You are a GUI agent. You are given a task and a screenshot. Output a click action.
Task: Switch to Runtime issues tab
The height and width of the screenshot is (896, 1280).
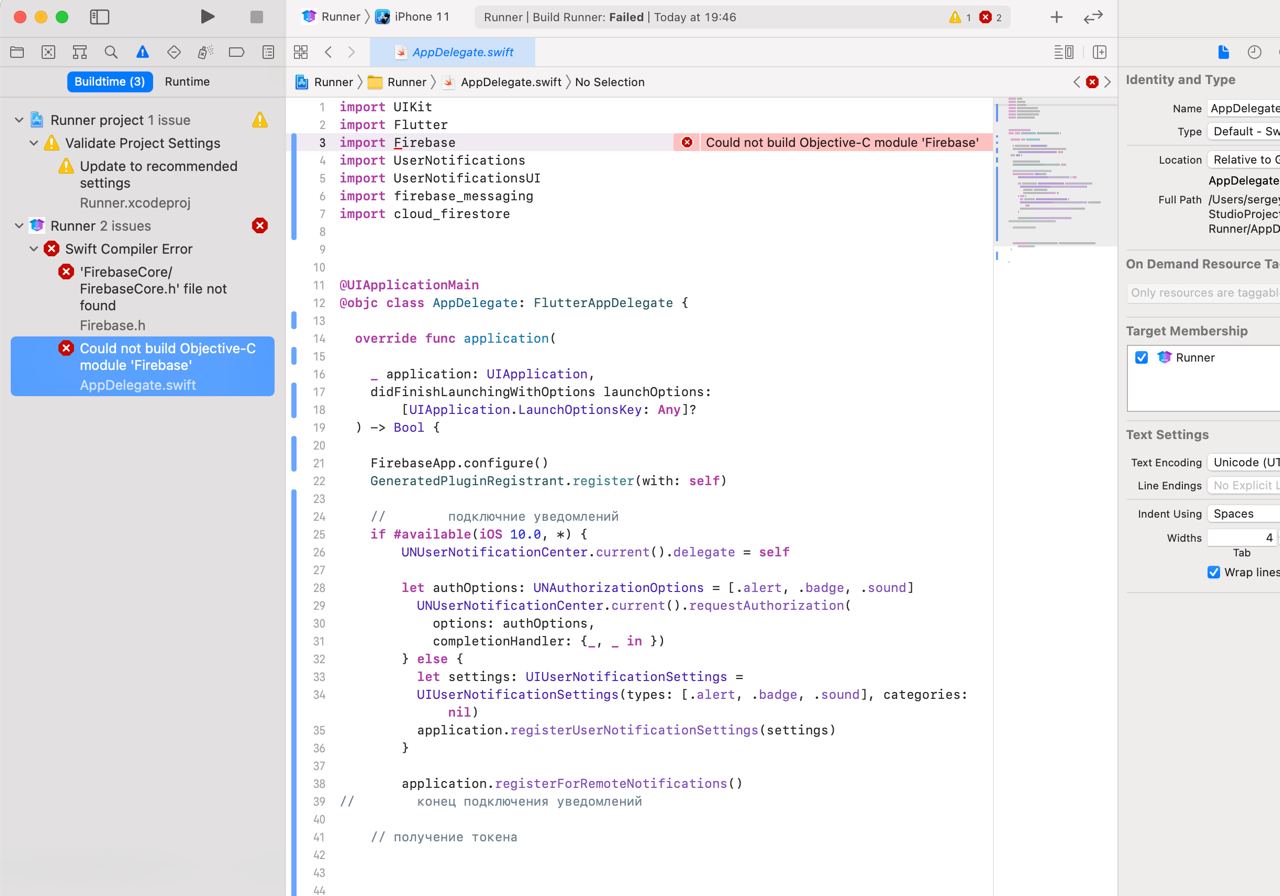click(187, 82)
